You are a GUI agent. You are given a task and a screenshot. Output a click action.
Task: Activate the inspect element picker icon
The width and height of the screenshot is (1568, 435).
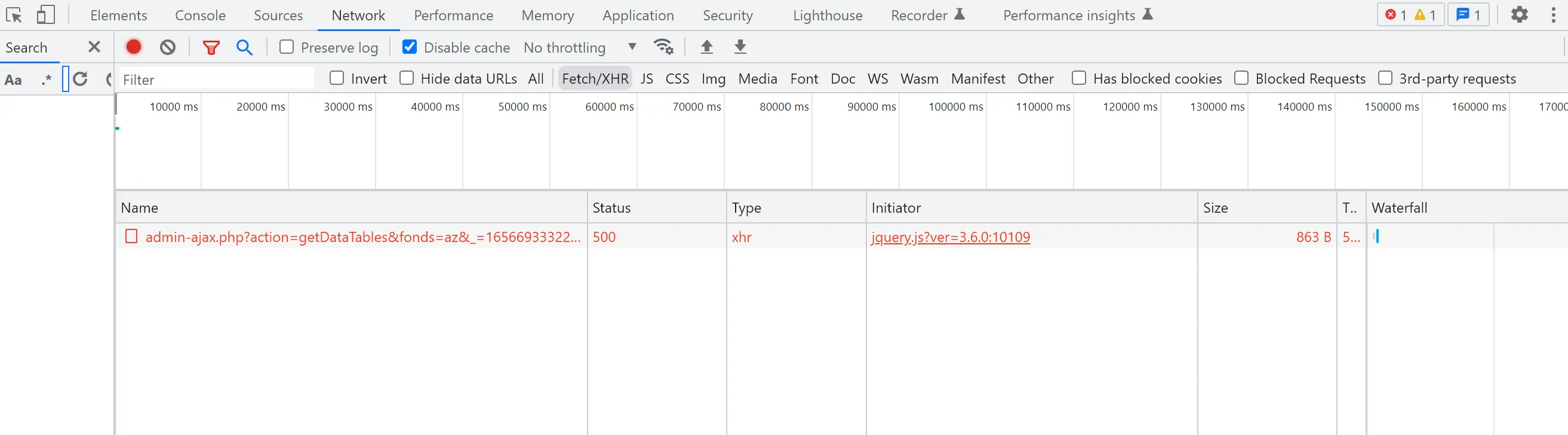(14, 14)
